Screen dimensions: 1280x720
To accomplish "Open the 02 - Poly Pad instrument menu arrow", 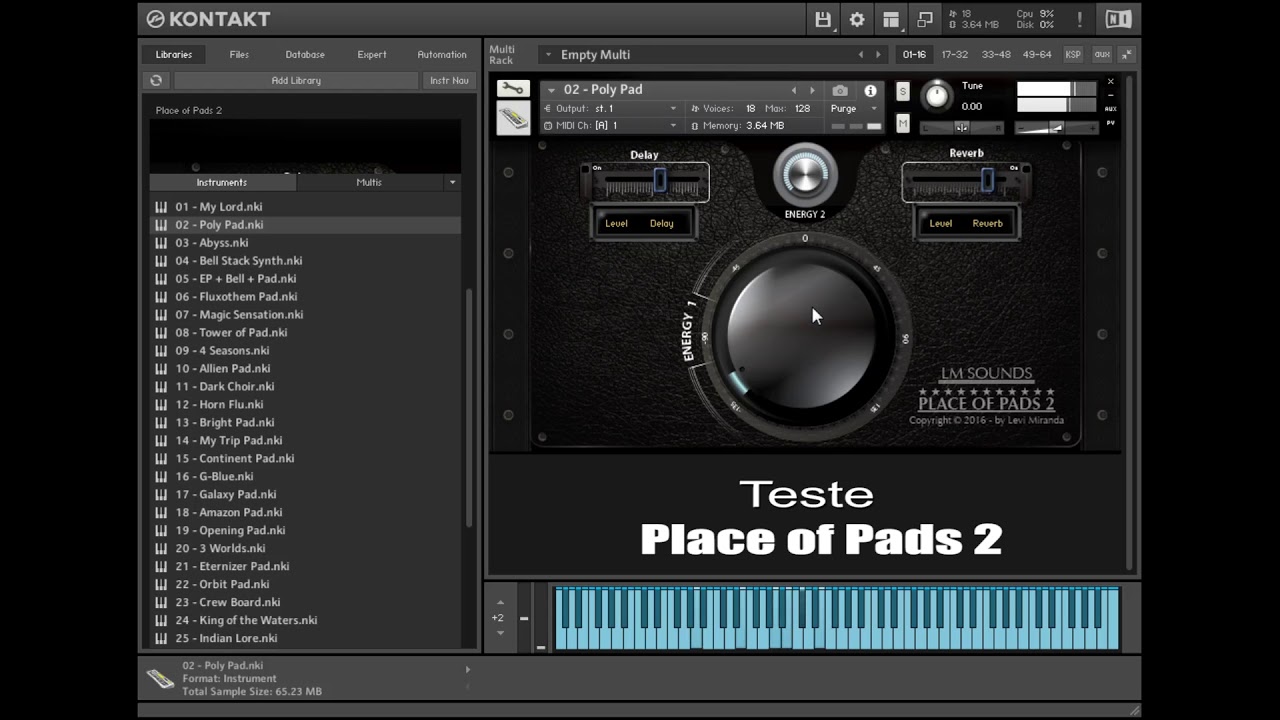I will pos(551,90).
